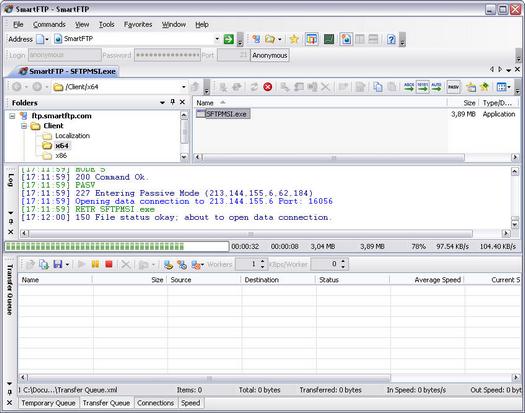Image resolution: width=525 pixels, height=413 pixels.
Task: Switch to the Speed tab
Action: click(191, 403)
